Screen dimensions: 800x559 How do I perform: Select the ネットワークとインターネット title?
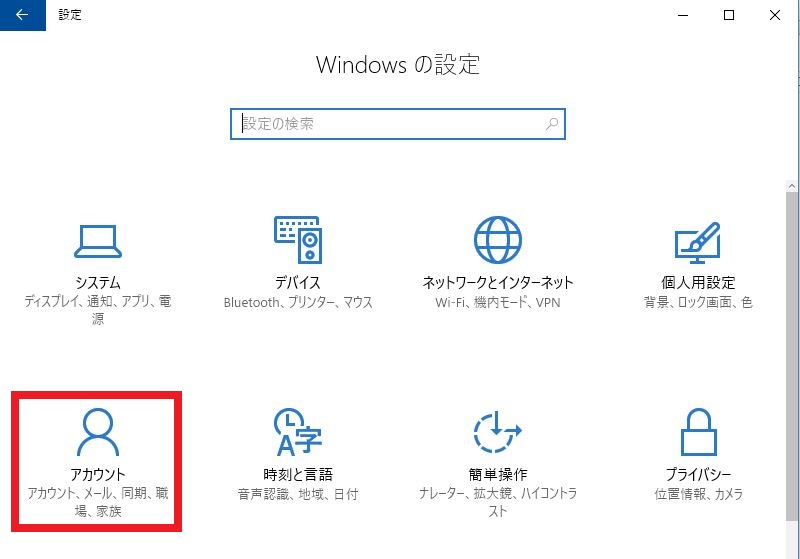pos(497,282)
